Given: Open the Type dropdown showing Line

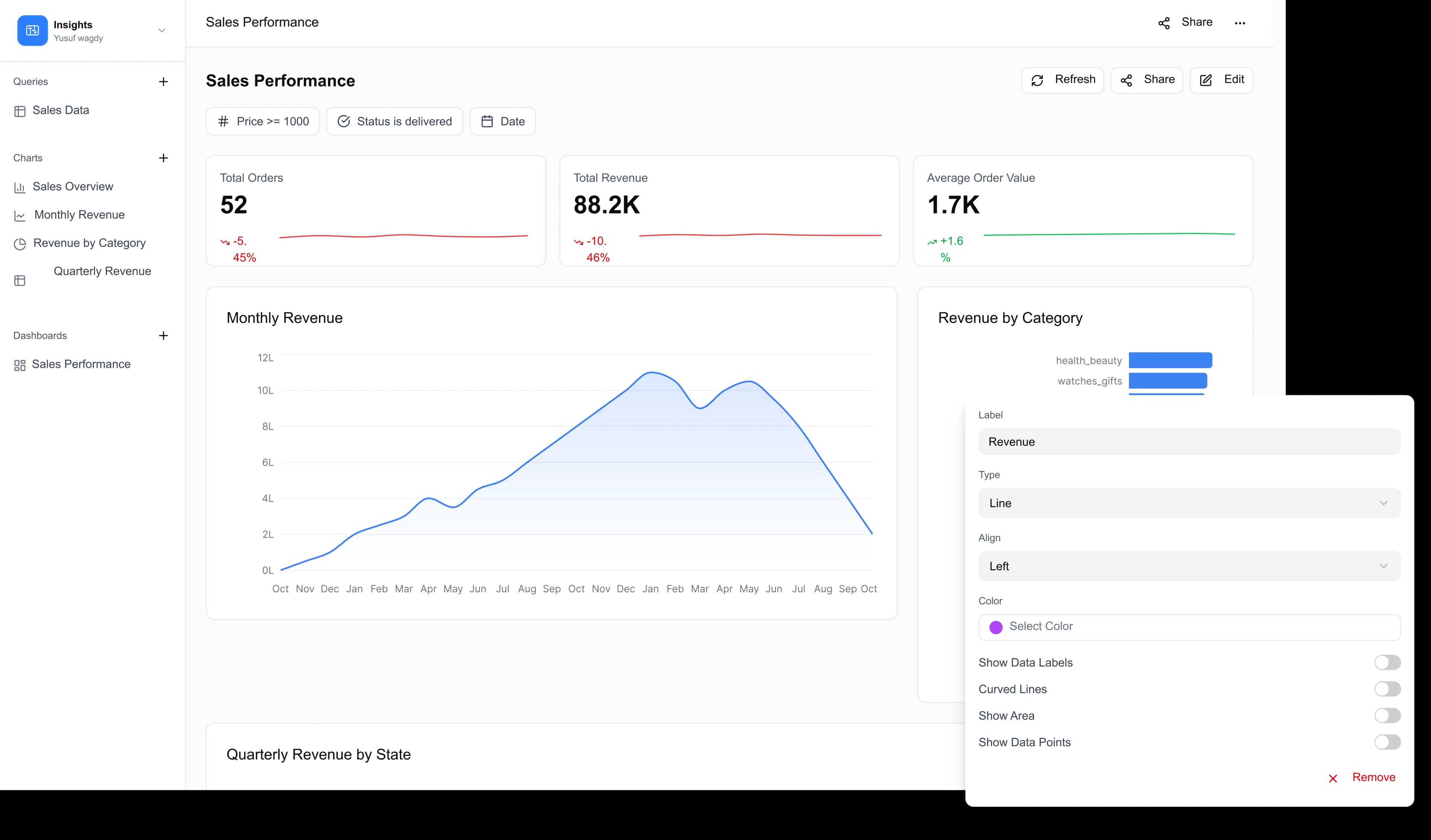Looking at the screenshot, I should click(1189, 503).
